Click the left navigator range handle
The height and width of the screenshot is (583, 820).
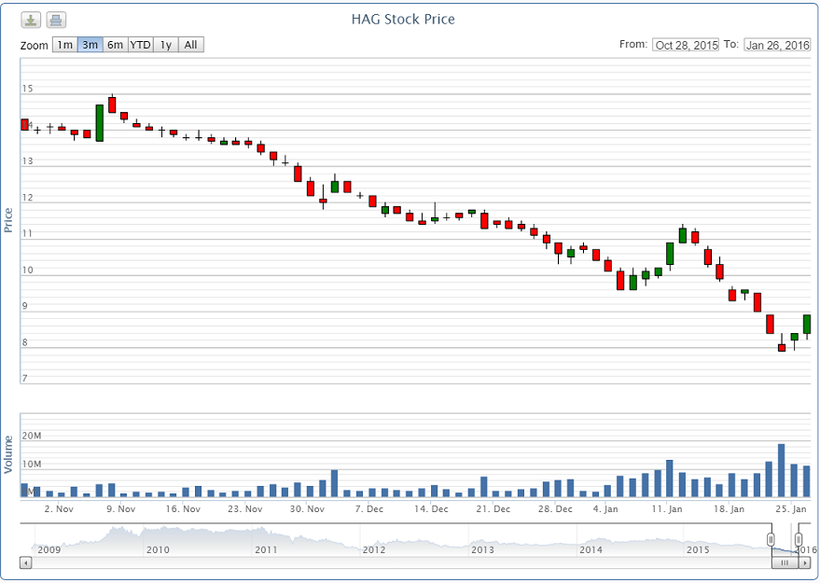tap(771, 540)
